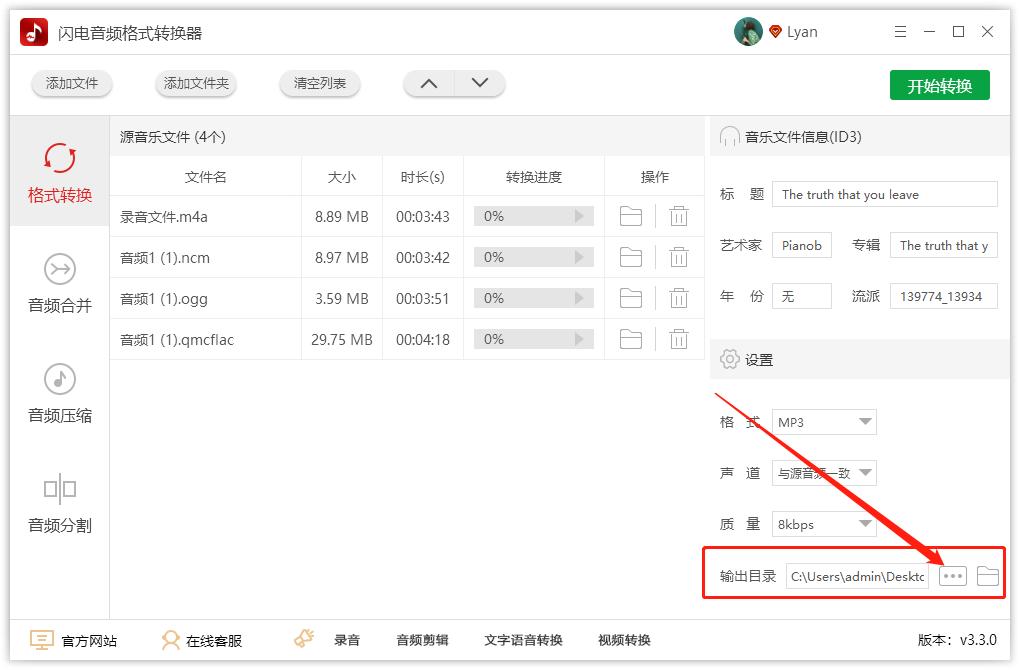Image resolution: width=1020 pixels, height=670 pixels.
Task: Delete 音频1 (1).ogg from the list
Action: [x=678, y=299]
